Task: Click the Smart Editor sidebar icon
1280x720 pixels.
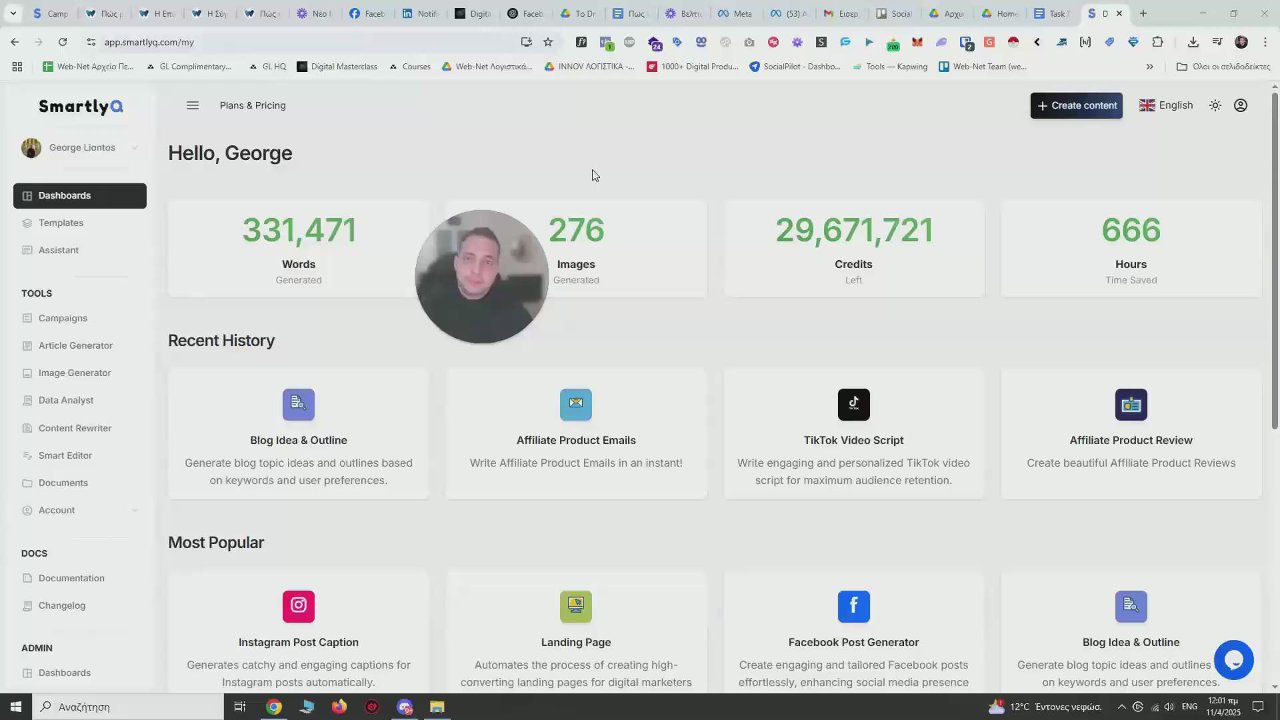Action: pyautogui.click(x=28, y=456)
